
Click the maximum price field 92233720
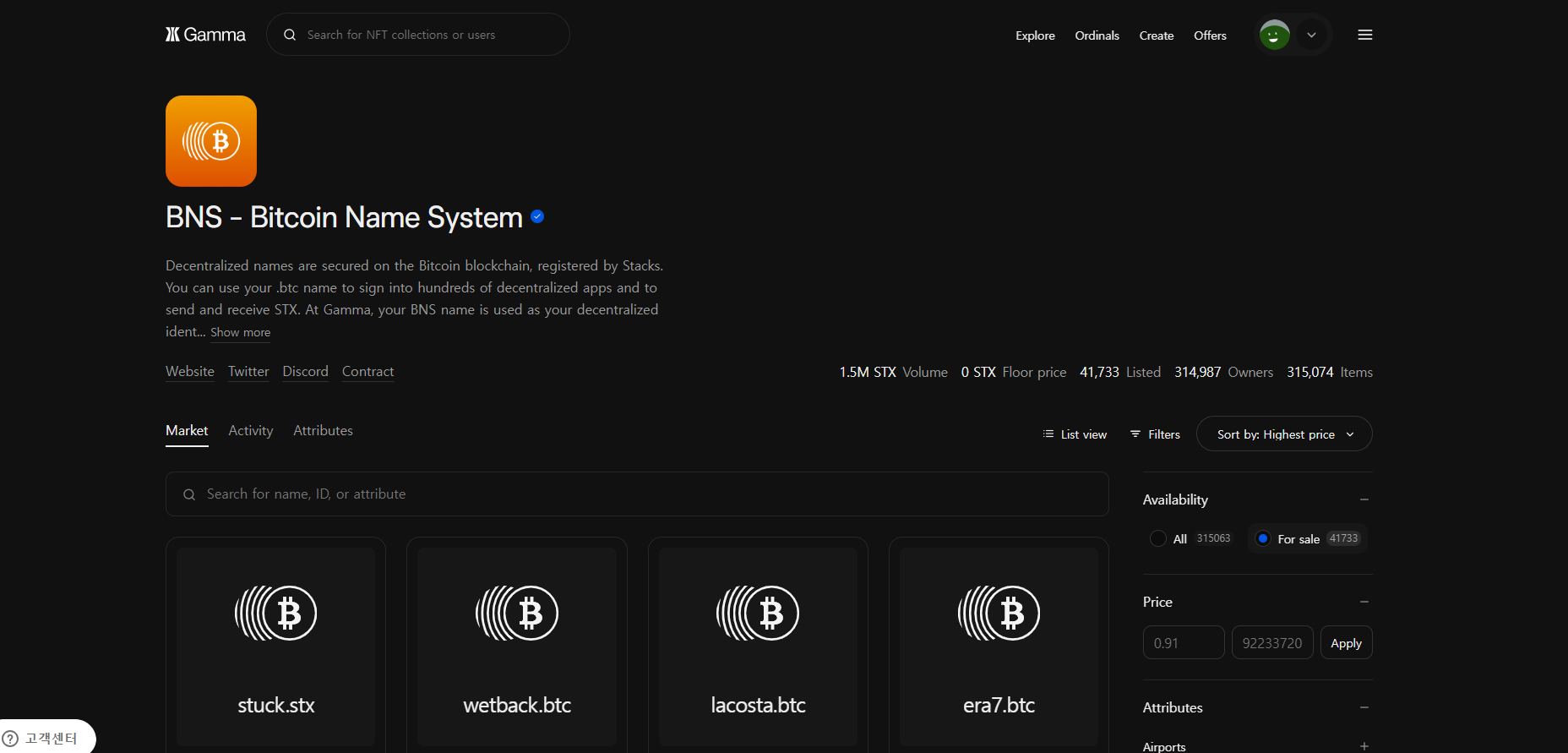tap(1272, 643)
